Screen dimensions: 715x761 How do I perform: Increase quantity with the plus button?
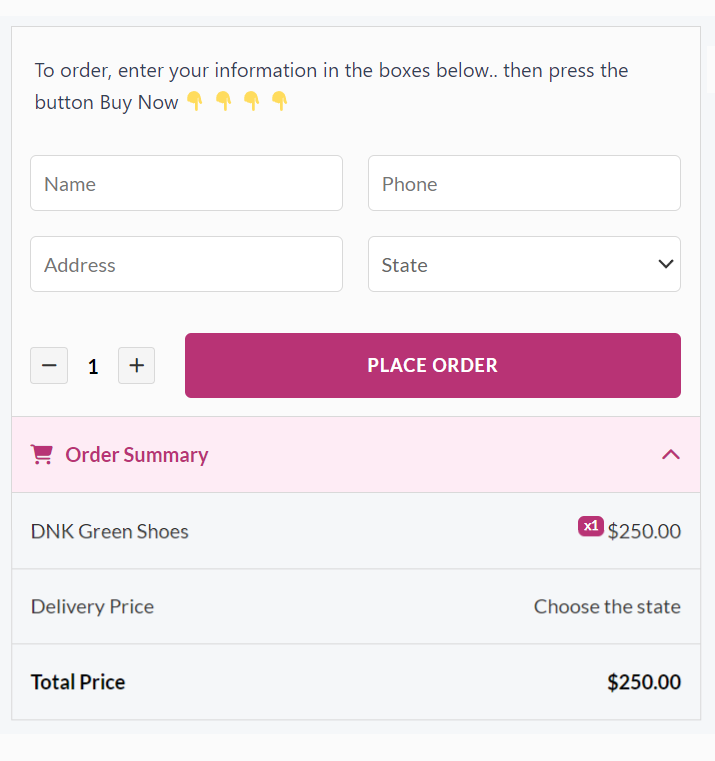pos(136,366)
